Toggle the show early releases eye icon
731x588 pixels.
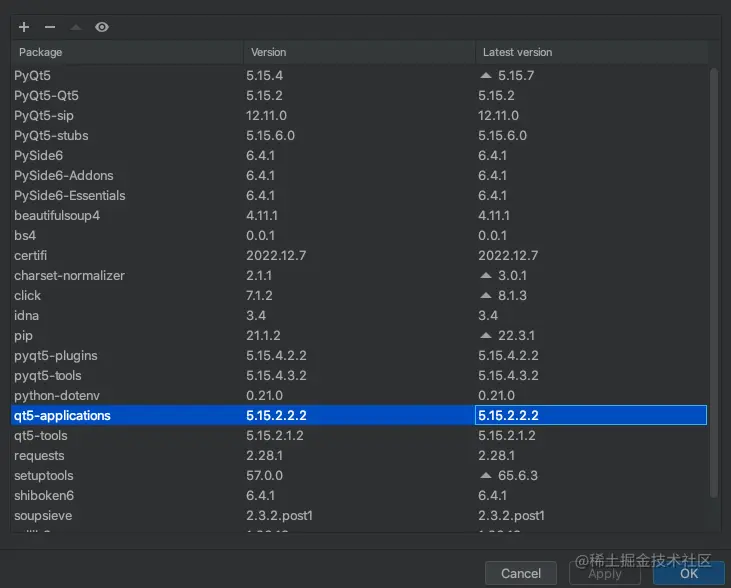click(x=102, y=27)
